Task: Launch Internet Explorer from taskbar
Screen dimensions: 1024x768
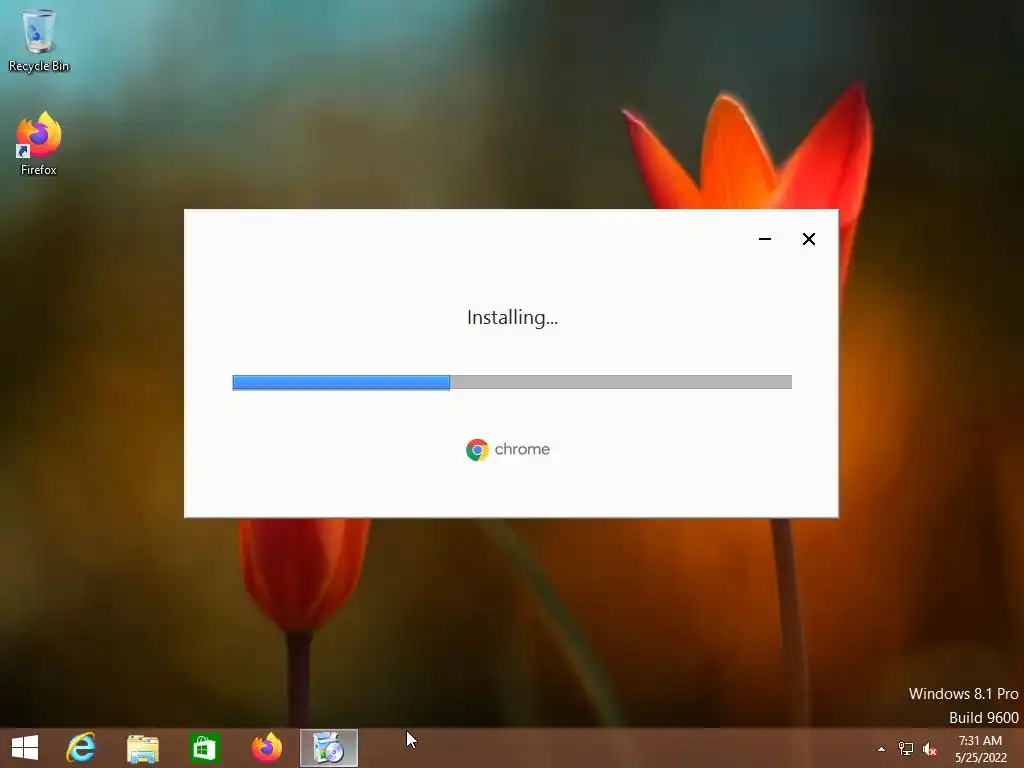Action: click(x=81, y=748)
